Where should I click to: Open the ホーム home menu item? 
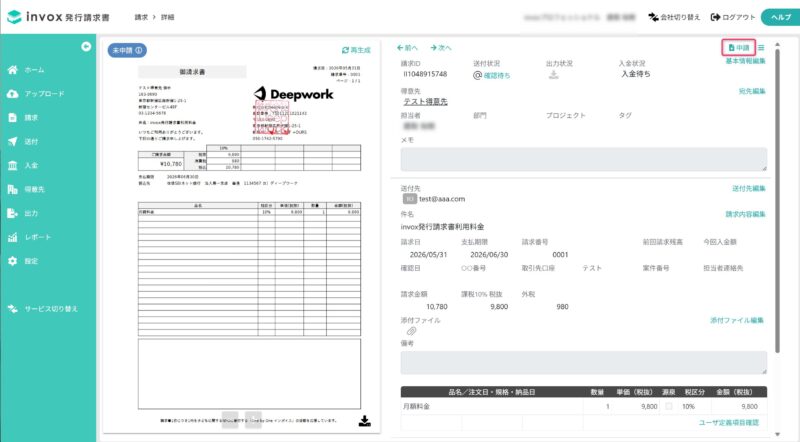(x=34, y=70)
